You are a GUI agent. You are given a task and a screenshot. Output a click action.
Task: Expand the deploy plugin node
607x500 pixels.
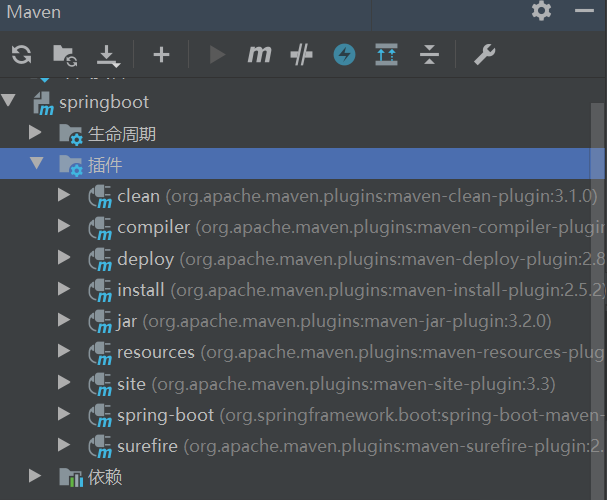64,257
